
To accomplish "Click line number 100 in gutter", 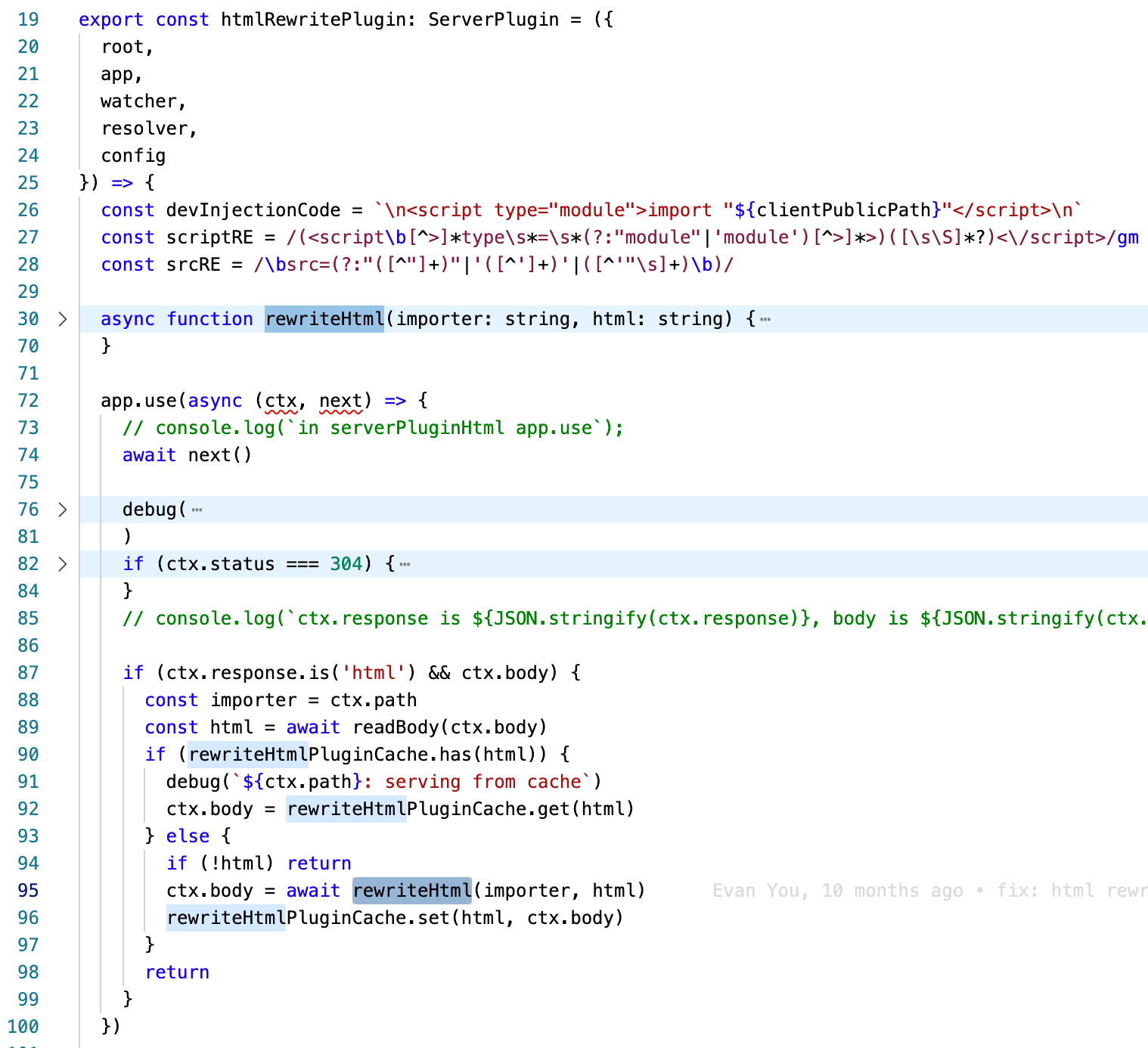I will pyautogui.click(x=23, y=1027).
